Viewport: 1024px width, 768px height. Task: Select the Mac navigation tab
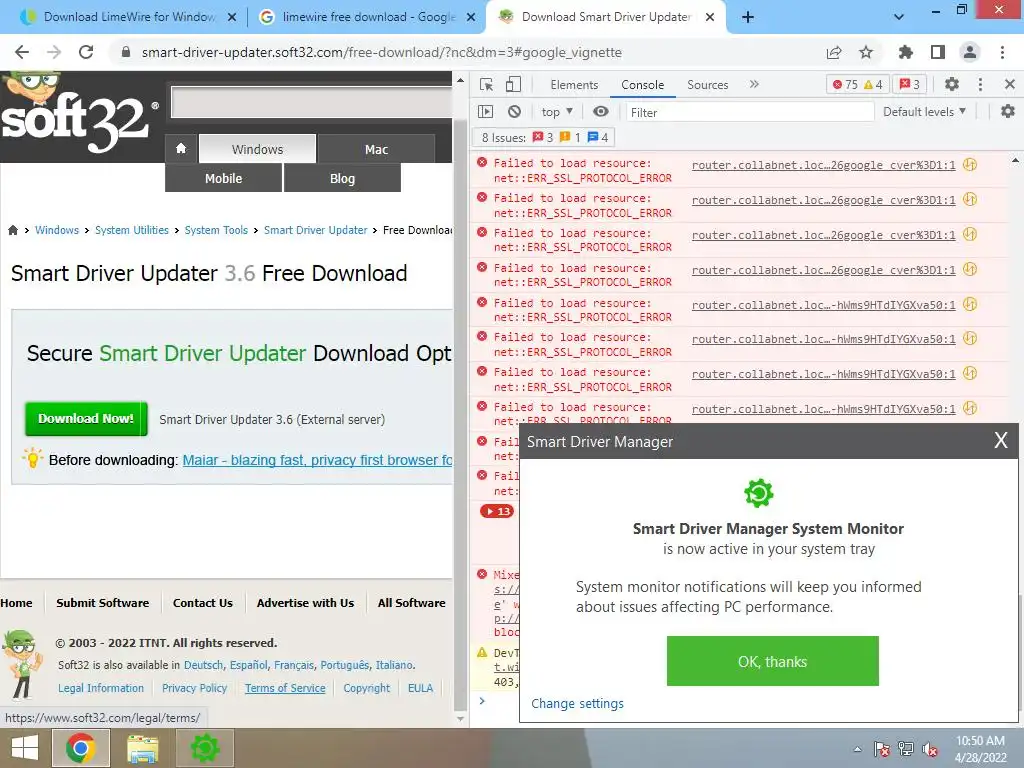376,149
